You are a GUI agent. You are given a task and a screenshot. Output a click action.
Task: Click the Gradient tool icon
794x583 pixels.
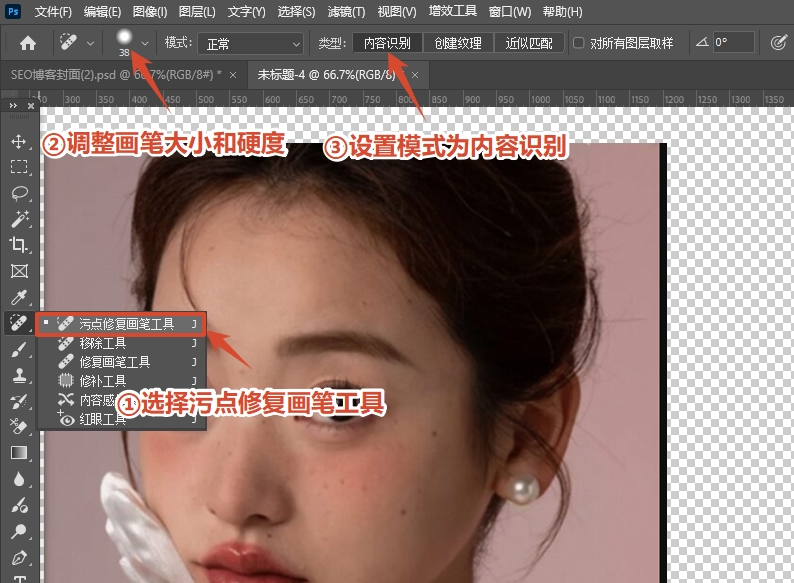click(x=18, y=453)
